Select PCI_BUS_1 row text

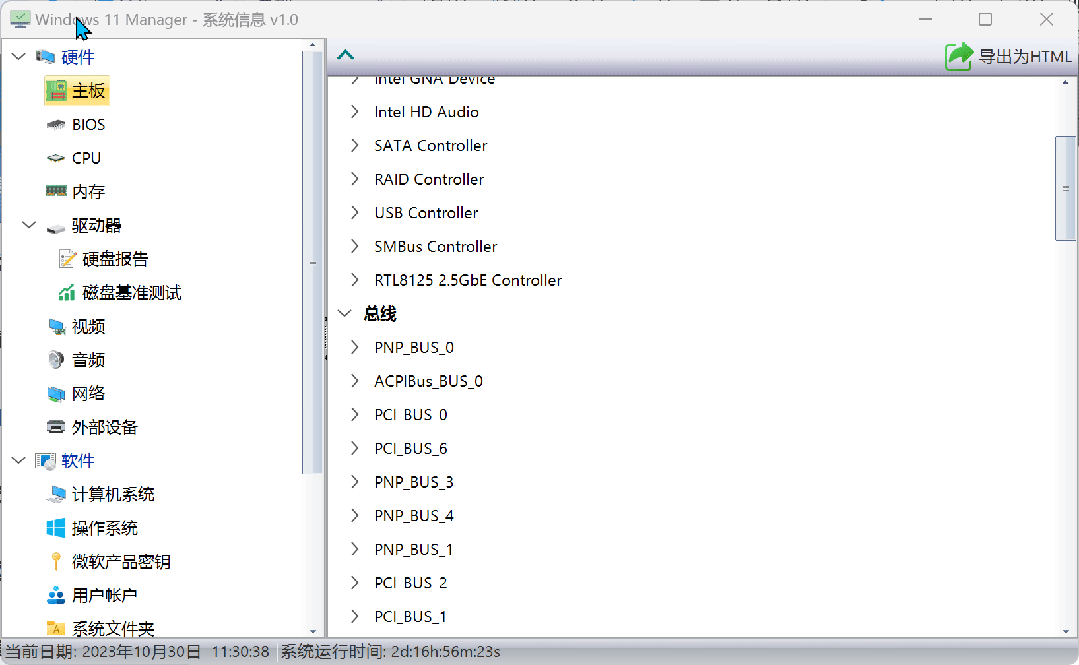click(x=411, y=616)
